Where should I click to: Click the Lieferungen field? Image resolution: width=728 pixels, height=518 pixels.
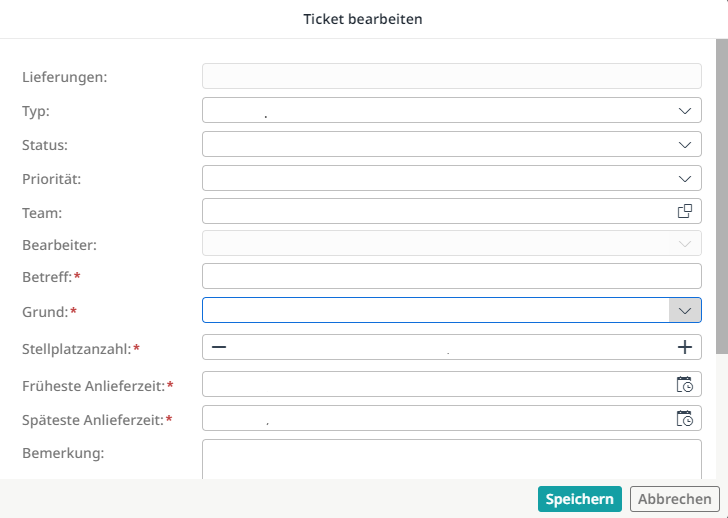(x=452, y=76)
